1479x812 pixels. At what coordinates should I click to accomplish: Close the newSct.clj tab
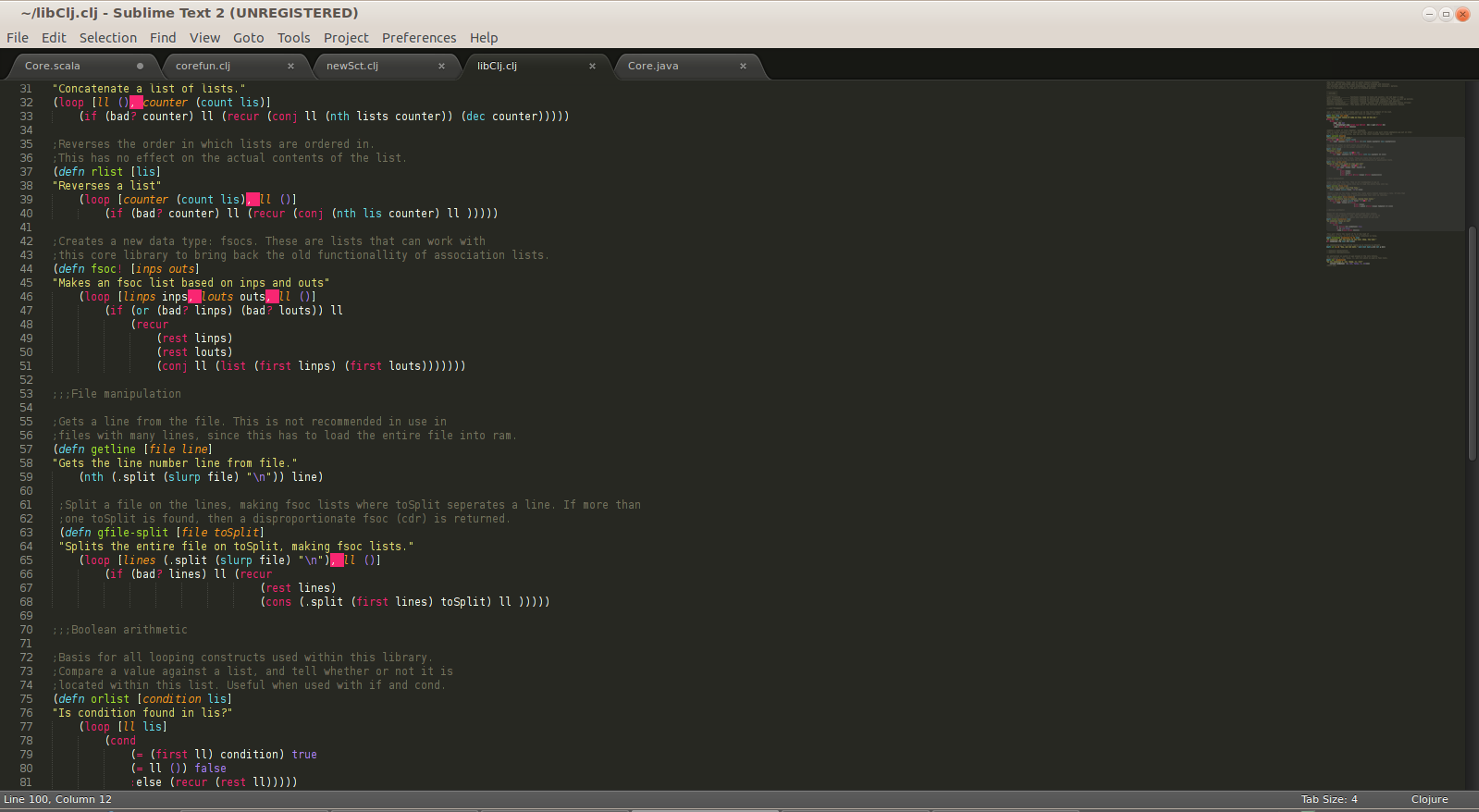(441, 66)
